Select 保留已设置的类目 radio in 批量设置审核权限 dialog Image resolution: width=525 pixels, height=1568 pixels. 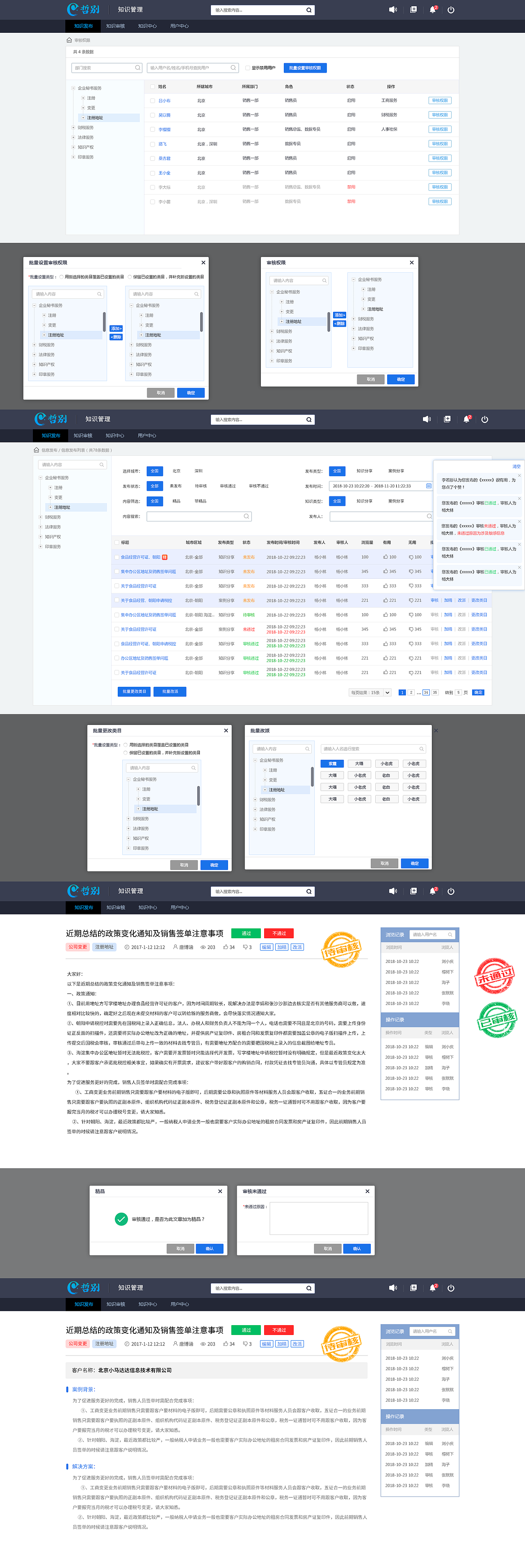coord(130,277)
